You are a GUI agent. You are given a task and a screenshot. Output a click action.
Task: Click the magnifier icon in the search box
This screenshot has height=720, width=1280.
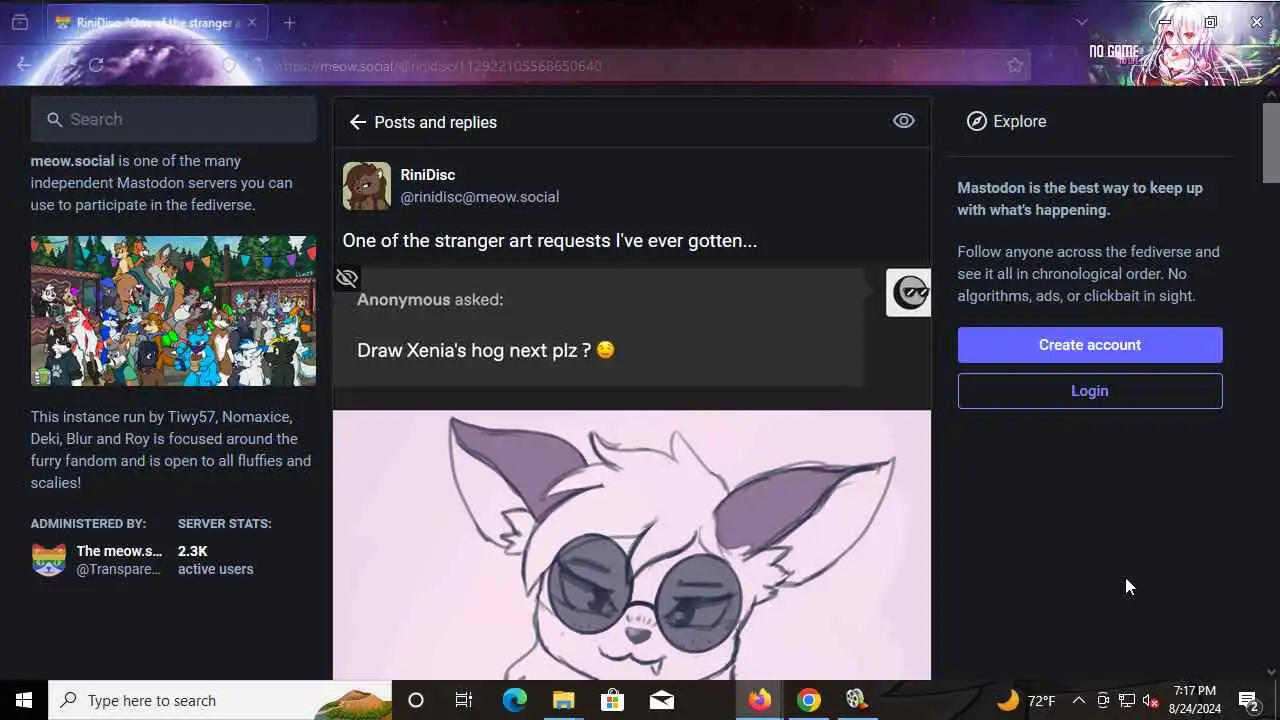55,119
